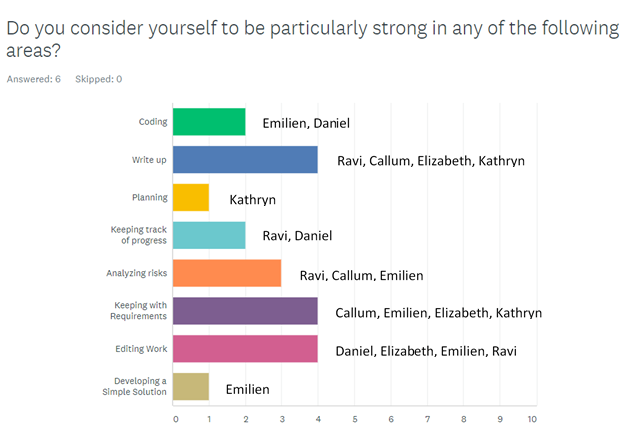The width and height of the screenshot is (640, 447).
Task: Click the "Editing Work" axis label
Action: [141, 349]
